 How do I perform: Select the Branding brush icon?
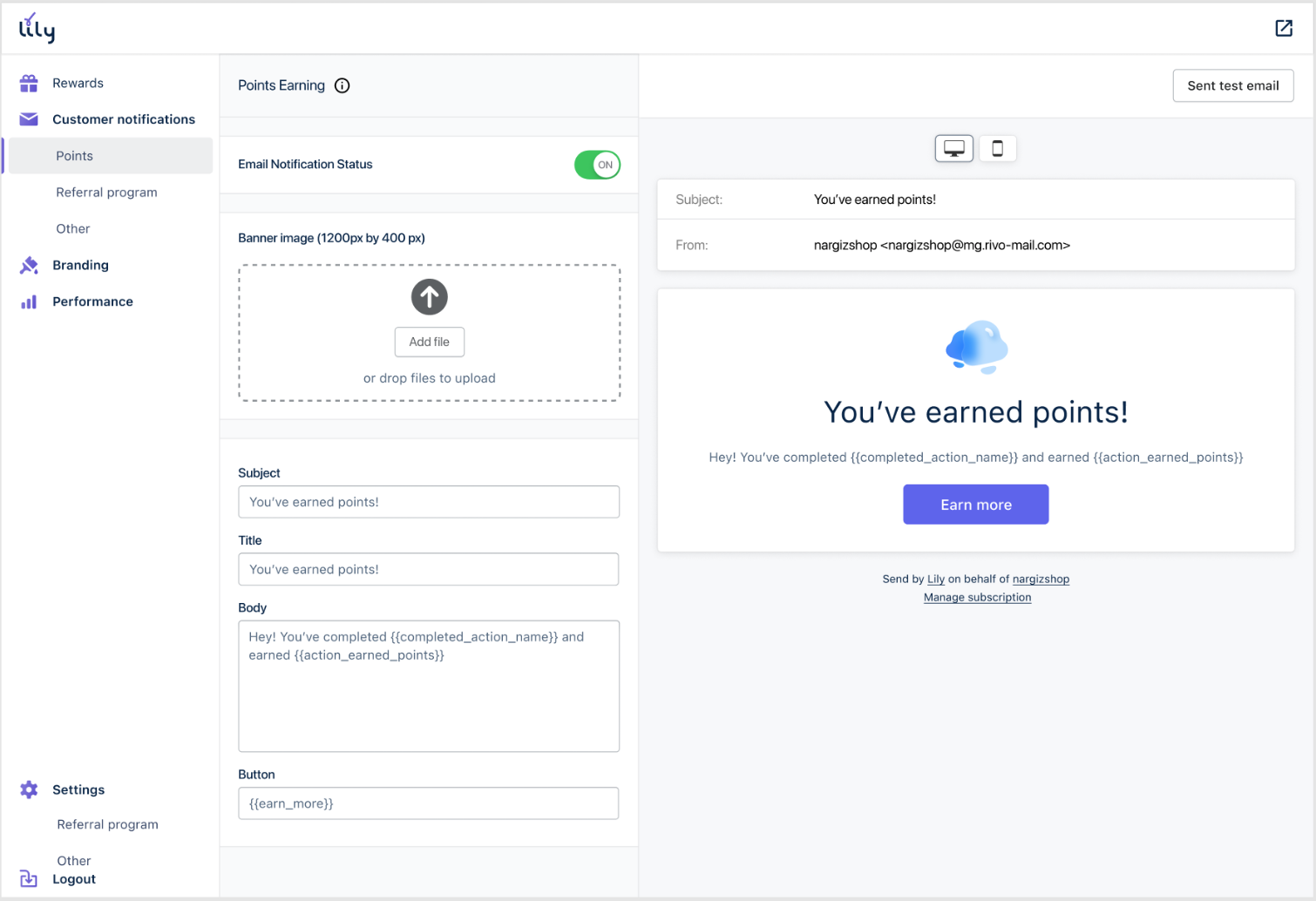pos(29,265)
